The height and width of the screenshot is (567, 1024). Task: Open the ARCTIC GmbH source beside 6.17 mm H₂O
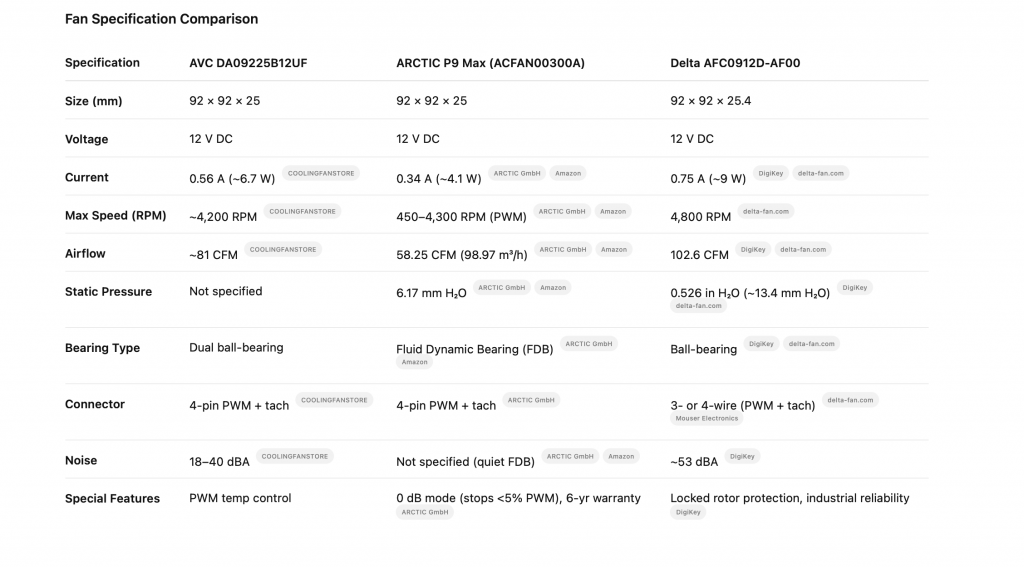point(502,287)
